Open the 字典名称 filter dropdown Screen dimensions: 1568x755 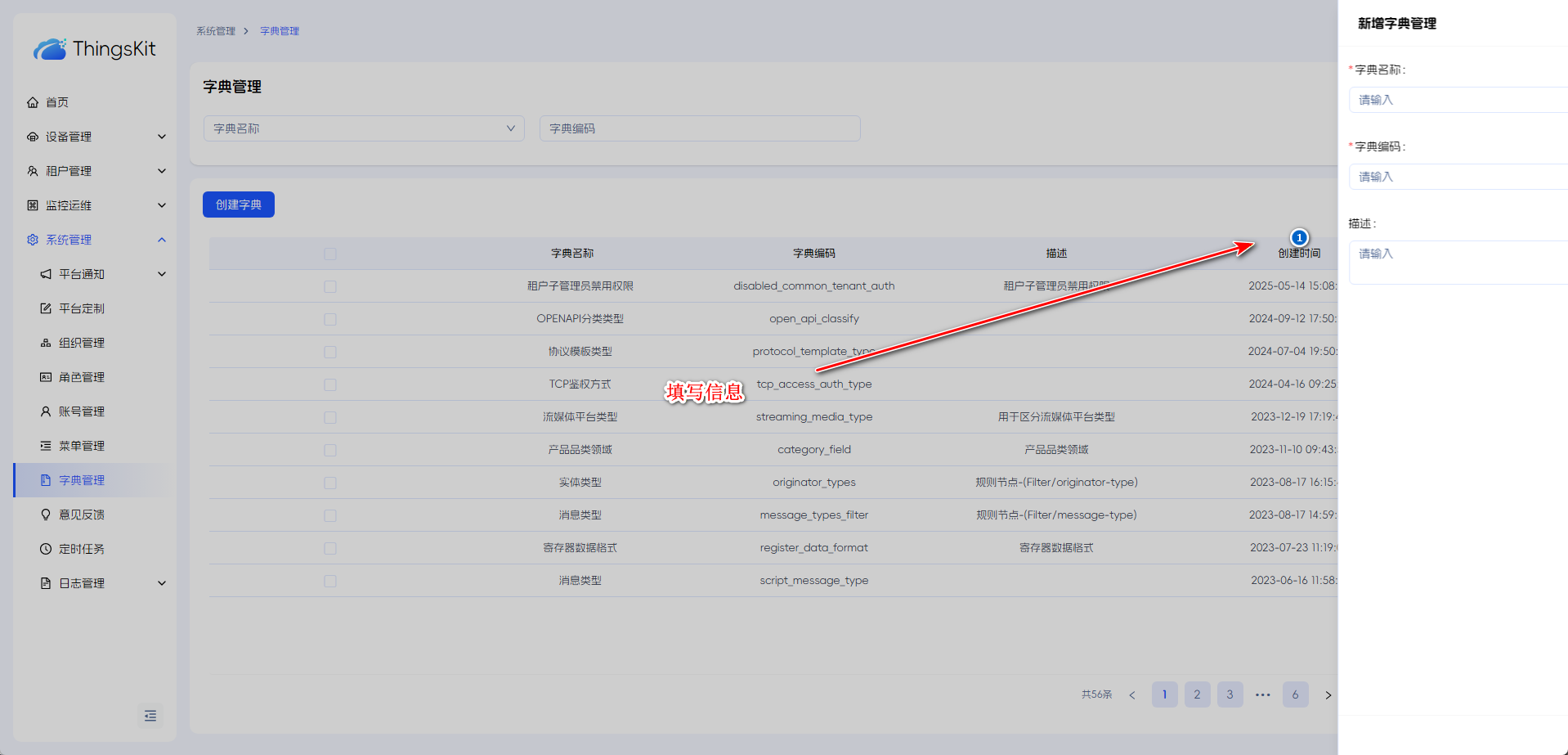364,128
